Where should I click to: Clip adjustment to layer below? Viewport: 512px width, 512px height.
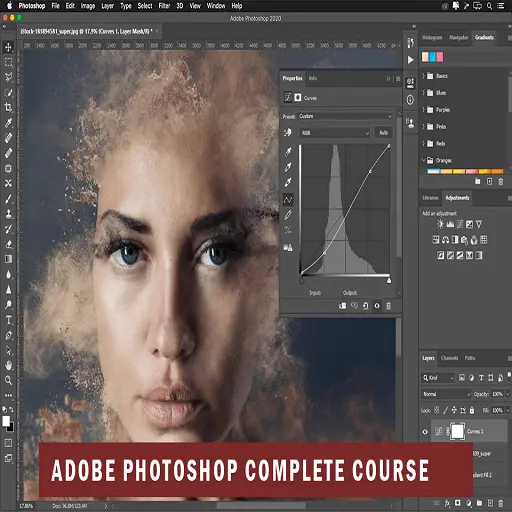tap(342, 306)
